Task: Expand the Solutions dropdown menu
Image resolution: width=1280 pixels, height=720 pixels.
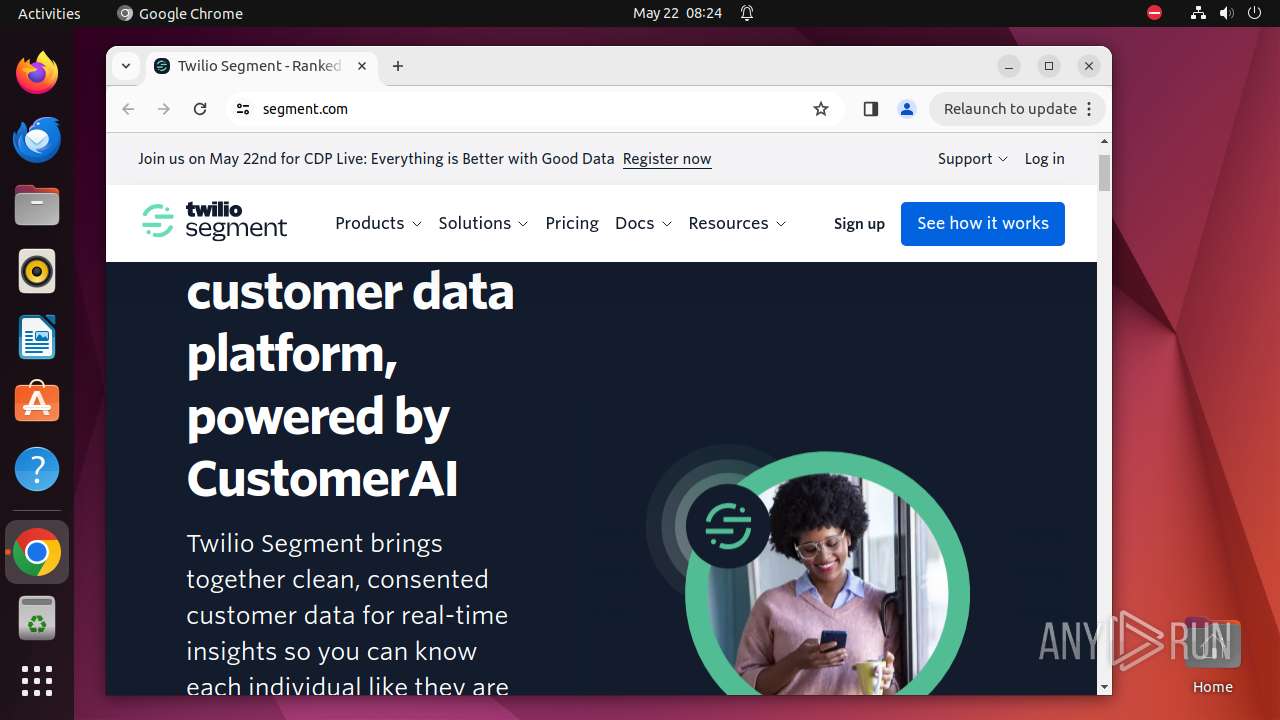Action: (483, 223)
